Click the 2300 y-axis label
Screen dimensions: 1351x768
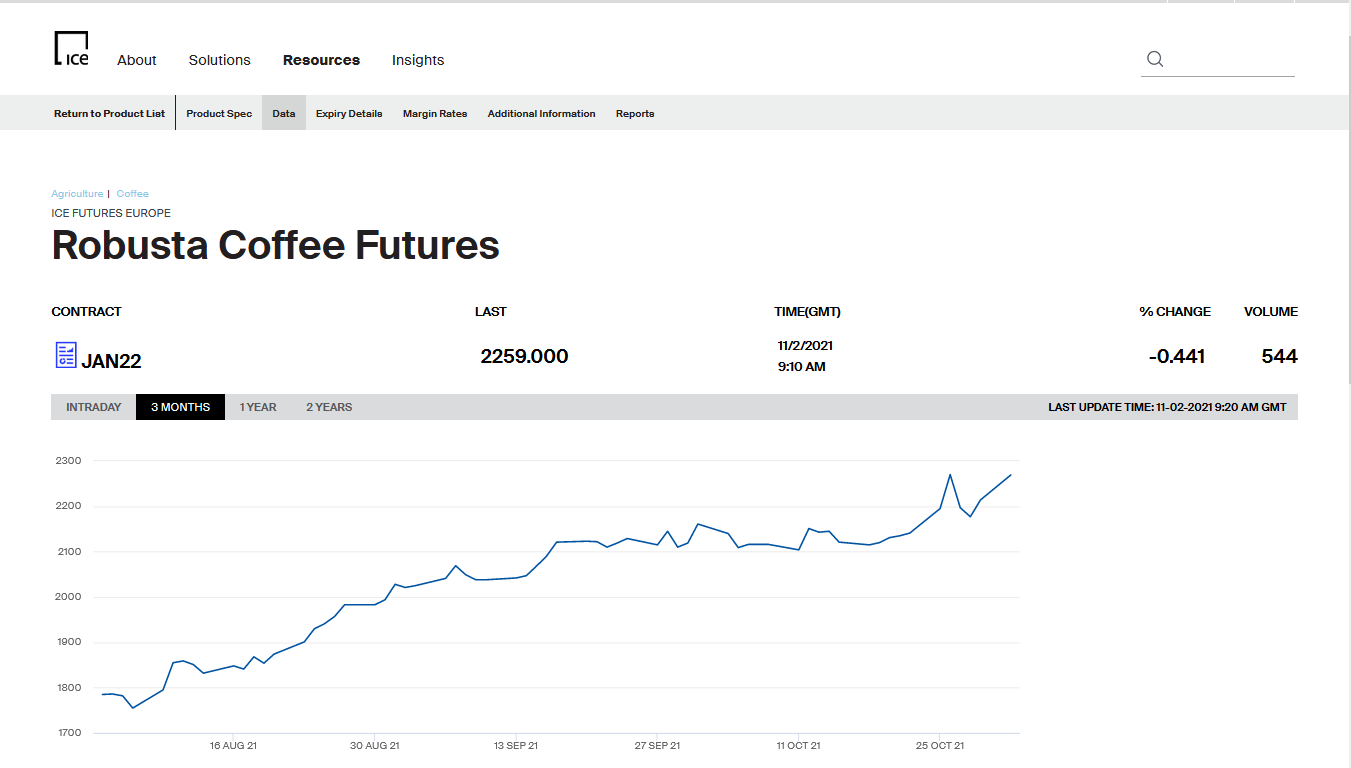(69, 461)
